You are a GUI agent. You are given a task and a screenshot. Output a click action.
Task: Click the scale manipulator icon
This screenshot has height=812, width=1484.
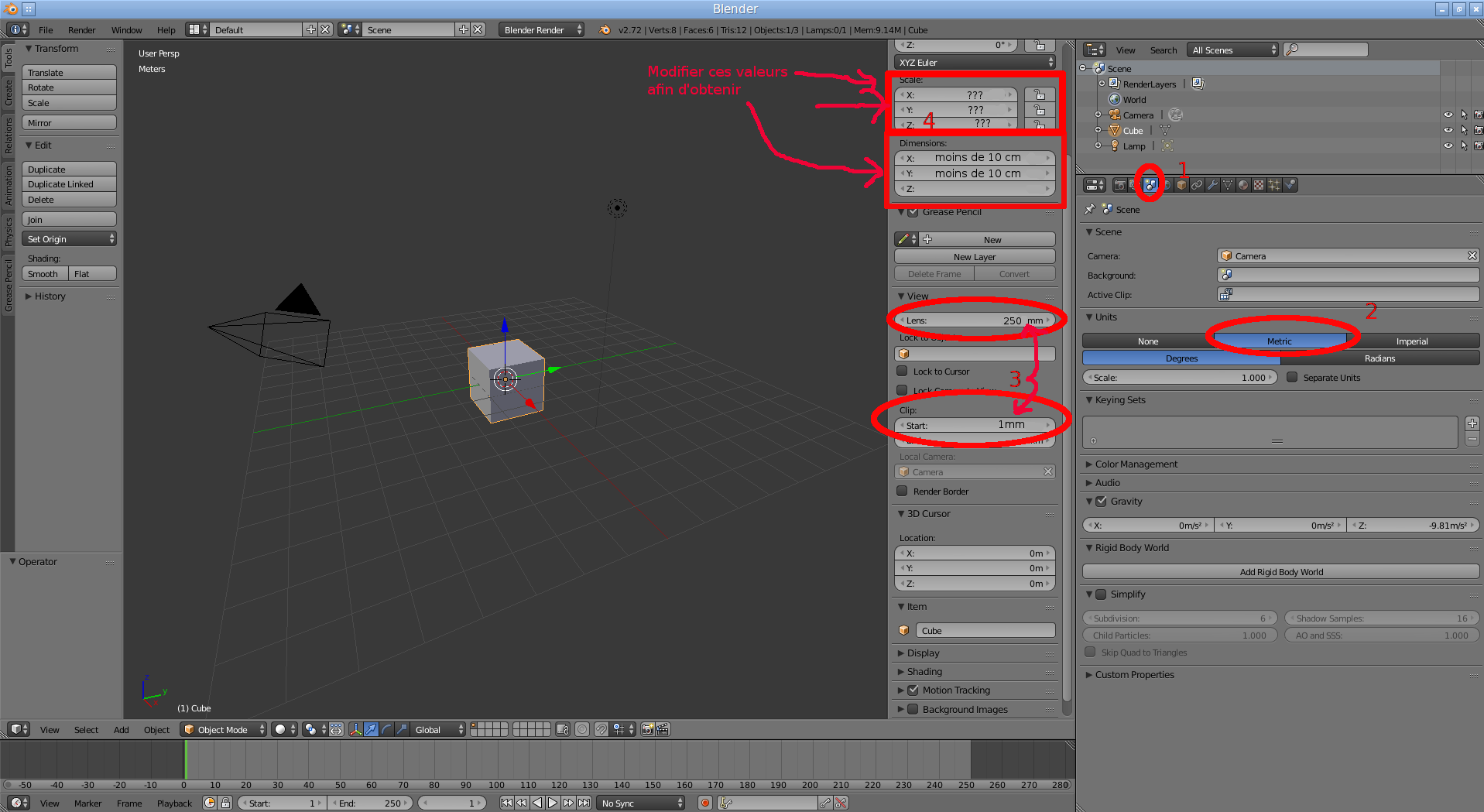pyautogui.click(x=402, y=729)
